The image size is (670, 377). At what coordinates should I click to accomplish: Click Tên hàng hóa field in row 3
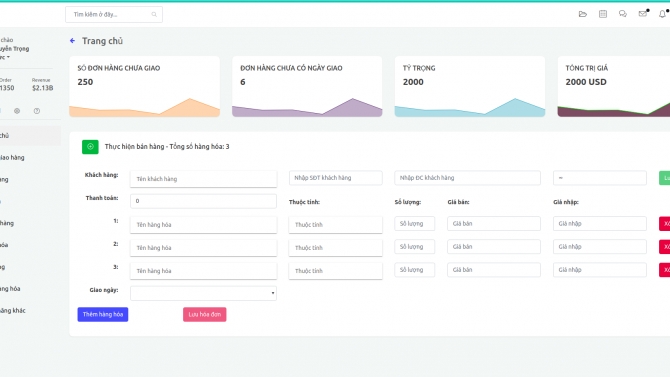203,271
